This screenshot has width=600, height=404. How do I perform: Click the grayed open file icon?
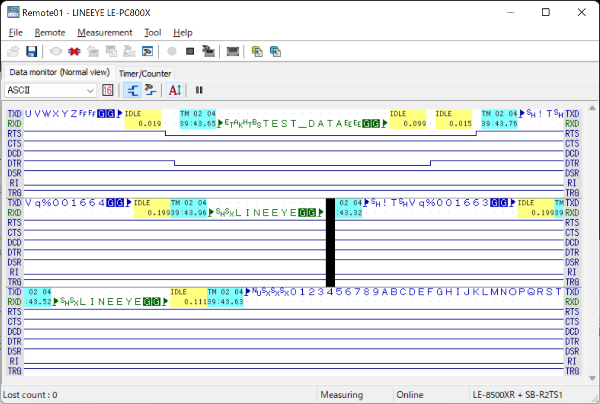point(13,51)
